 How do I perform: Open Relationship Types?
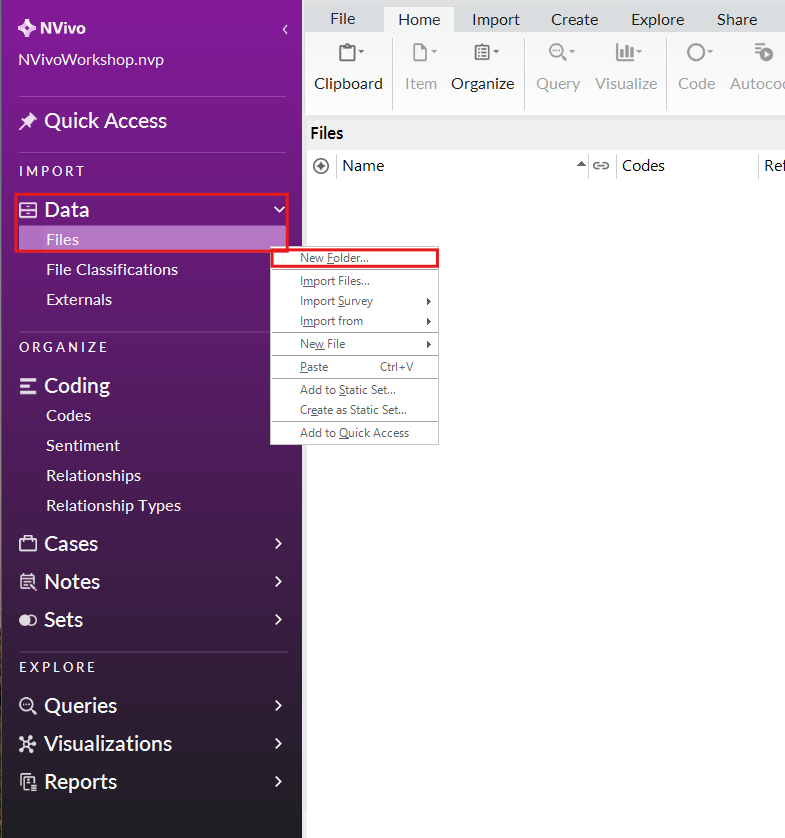tap(113, 506)
